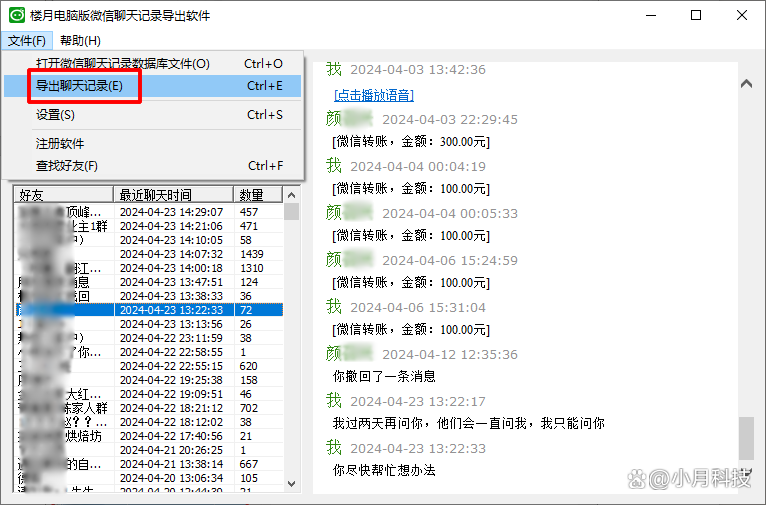Select row dated 2024-04-22 17:40:56

point(149,436)
